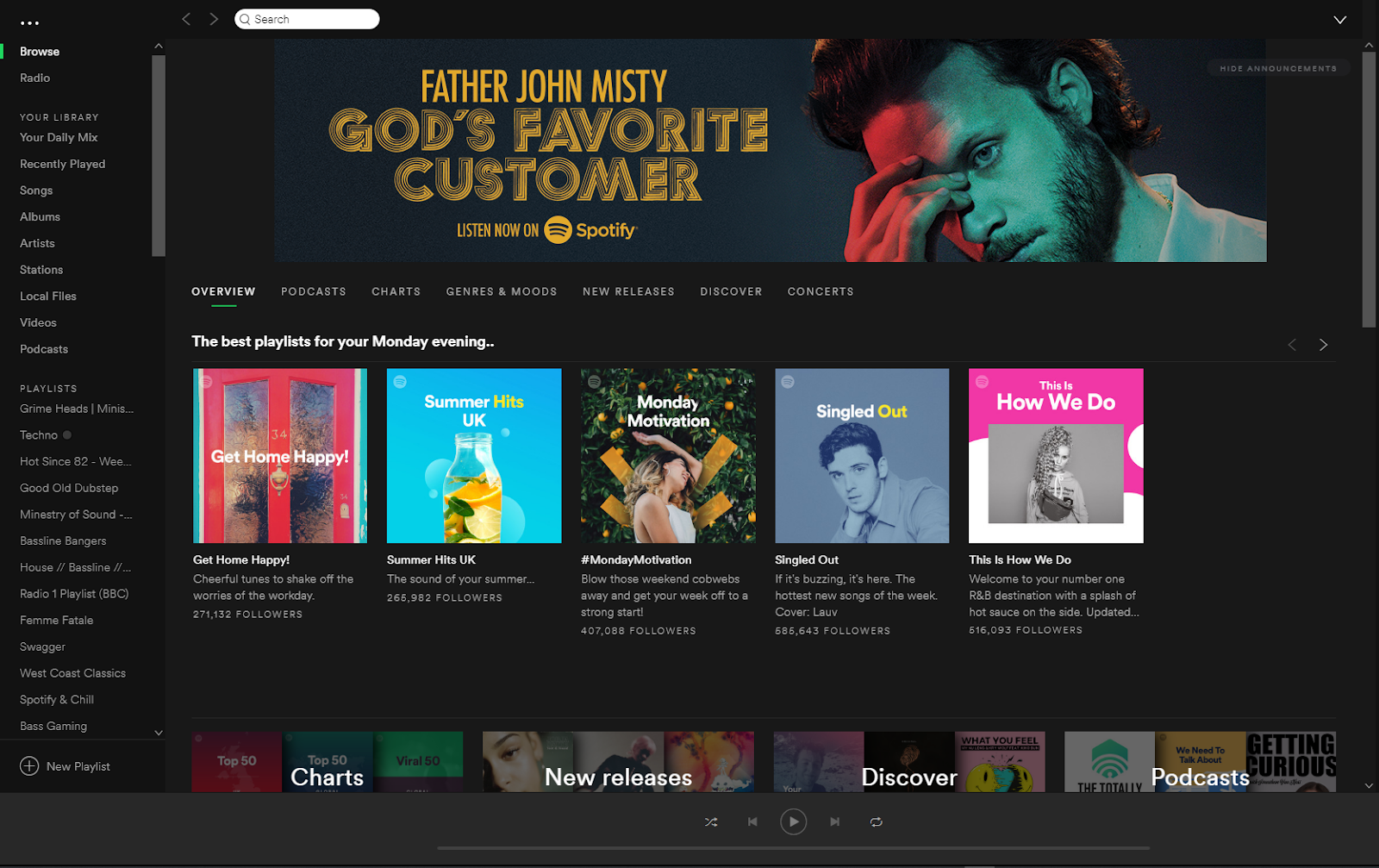Open West Coast Classics playlist
Screen dimensions: 1379x868
72,673
